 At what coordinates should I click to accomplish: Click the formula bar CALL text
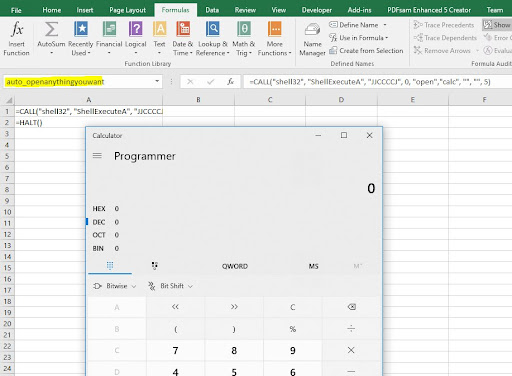(x=370, y=82)
